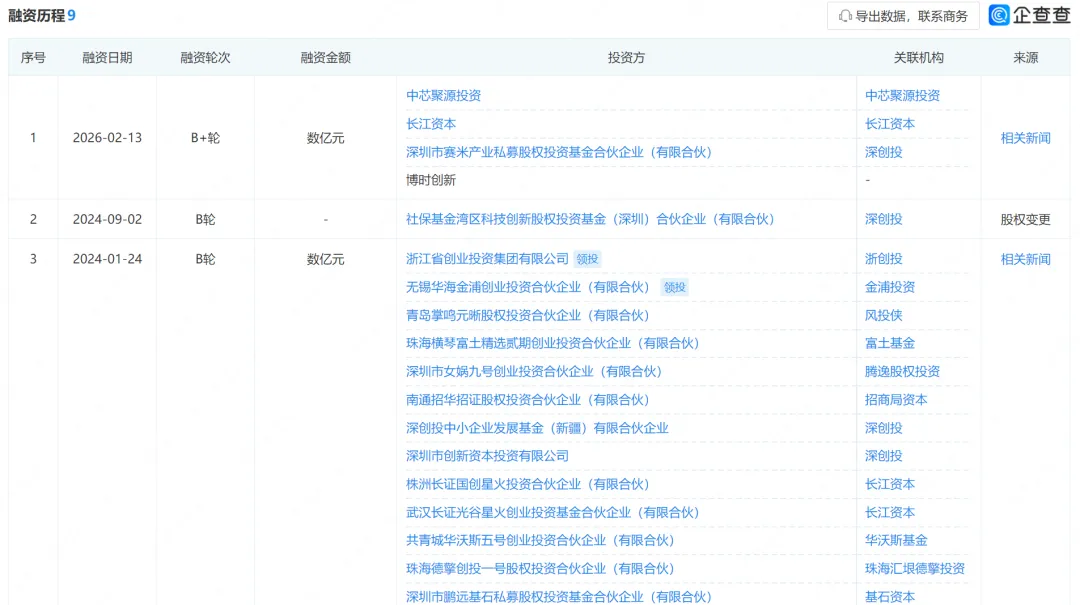Select 来源 column header
Image resolution: width=1080 pixels, height=605 pixels.
pyautogui.click(x=1025, y=58)
